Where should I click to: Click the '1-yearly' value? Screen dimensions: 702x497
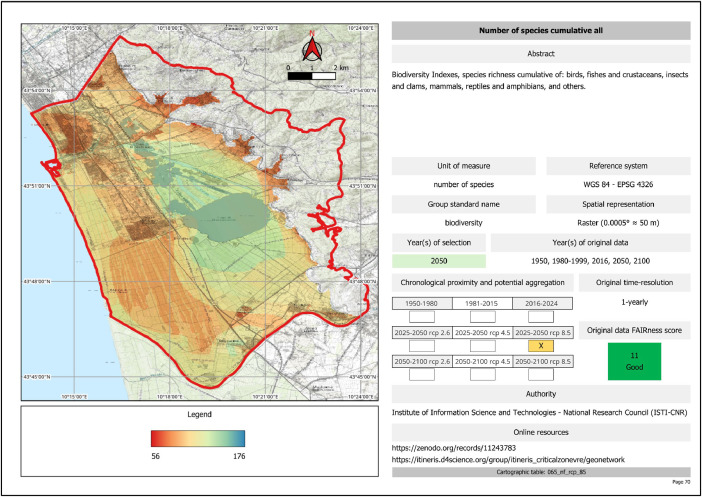pos(634,302)
